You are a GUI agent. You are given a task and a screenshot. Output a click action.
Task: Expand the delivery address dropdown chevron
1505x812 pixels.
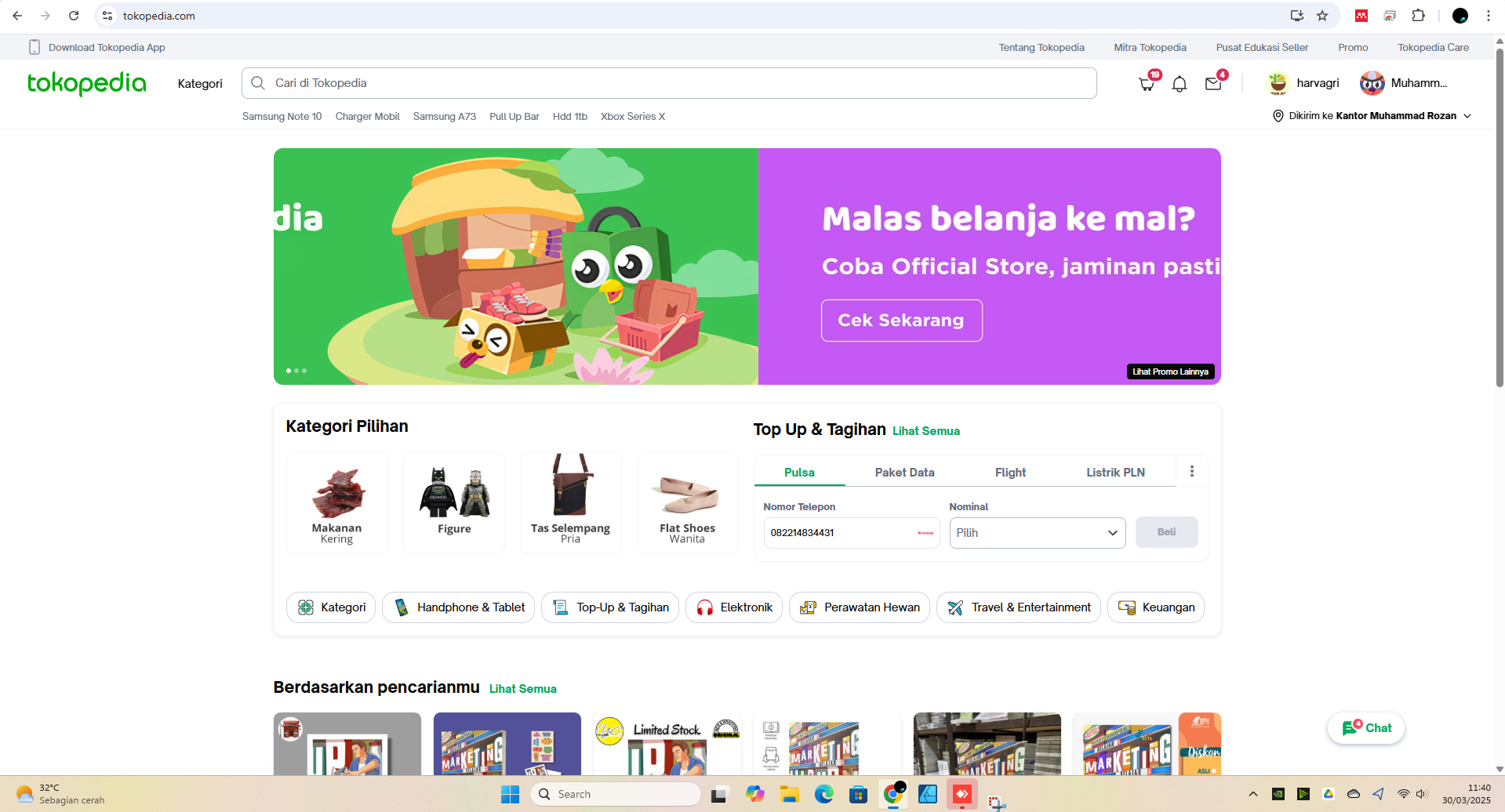pos(1467,116)
